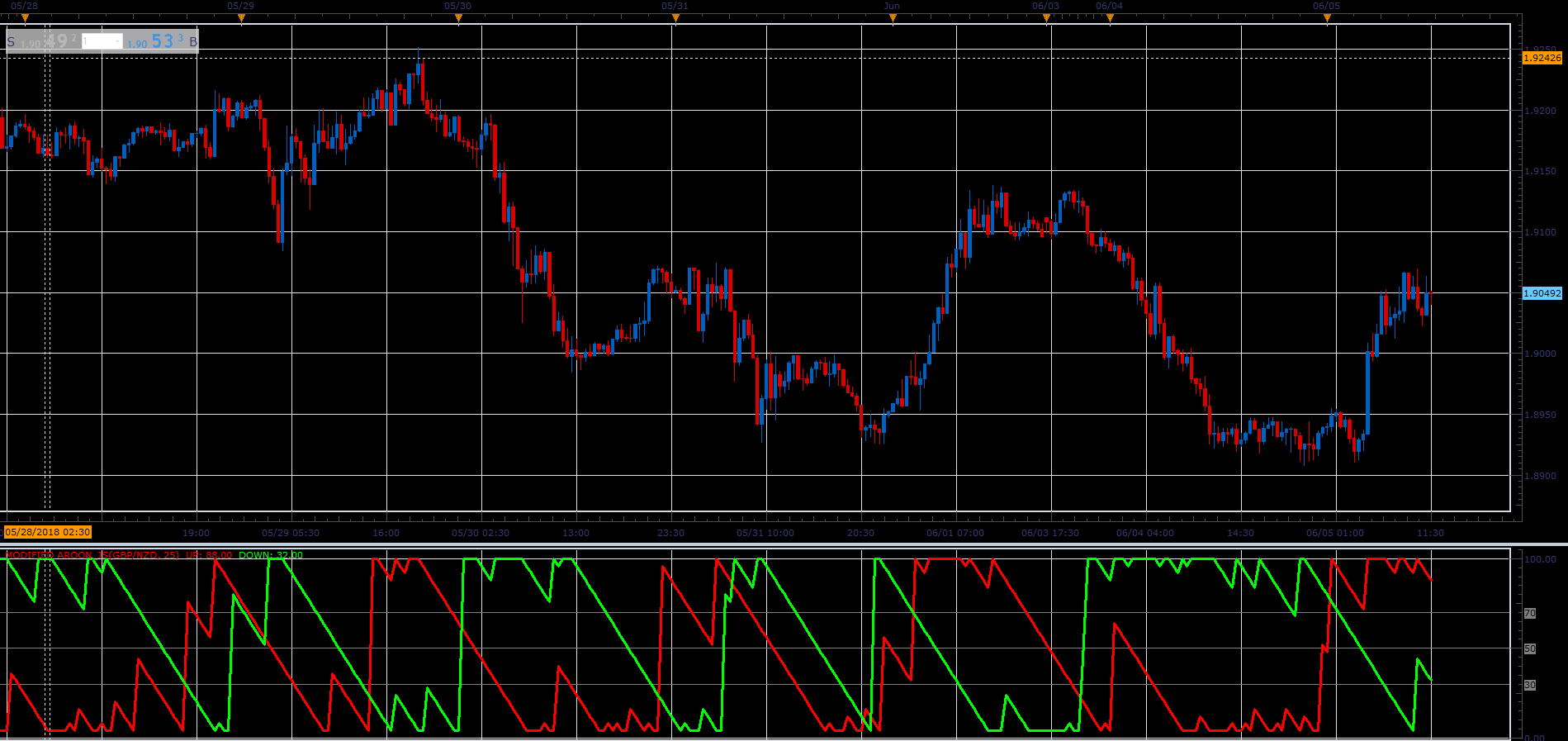This screenshot has height=741, width=1568.
Task: Click the 06/05 orange date marker
Action: pyautogui.click(x=1327, y=18)
